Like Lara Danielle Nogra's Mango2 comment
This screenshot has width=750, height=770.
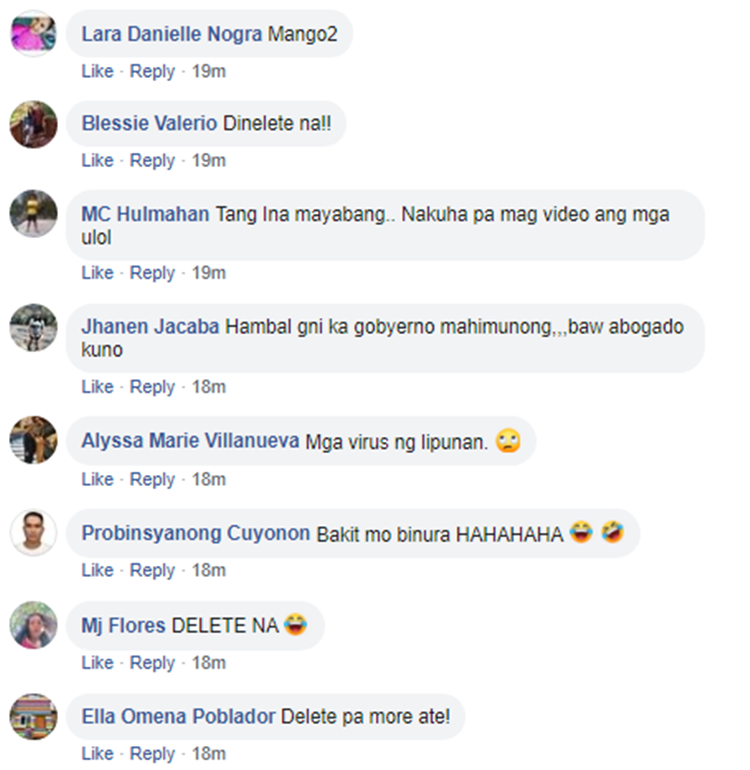click(x=97, y=71)
